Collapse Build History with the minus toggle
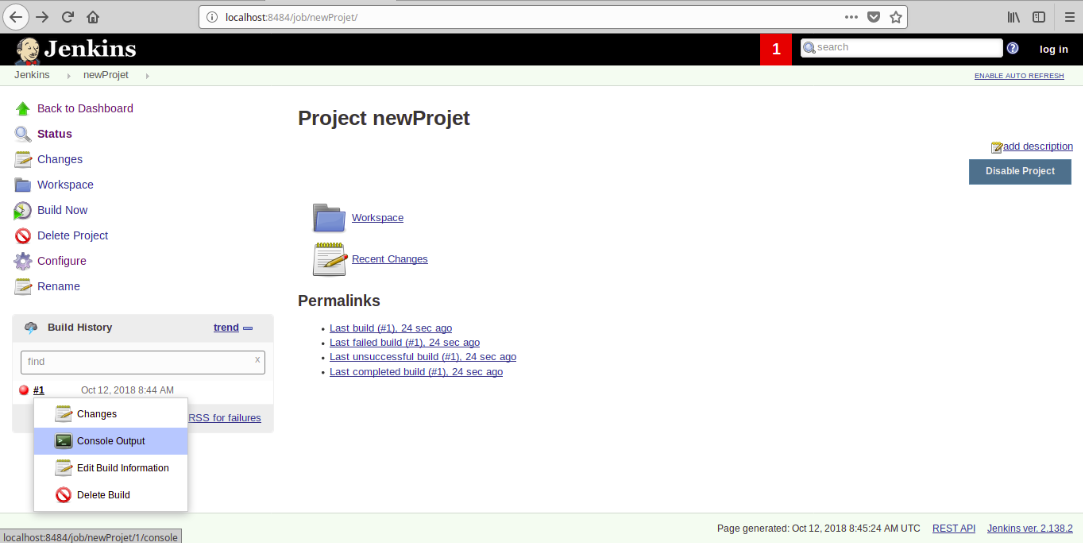1083x543 pixels. (x=248, y=328)
